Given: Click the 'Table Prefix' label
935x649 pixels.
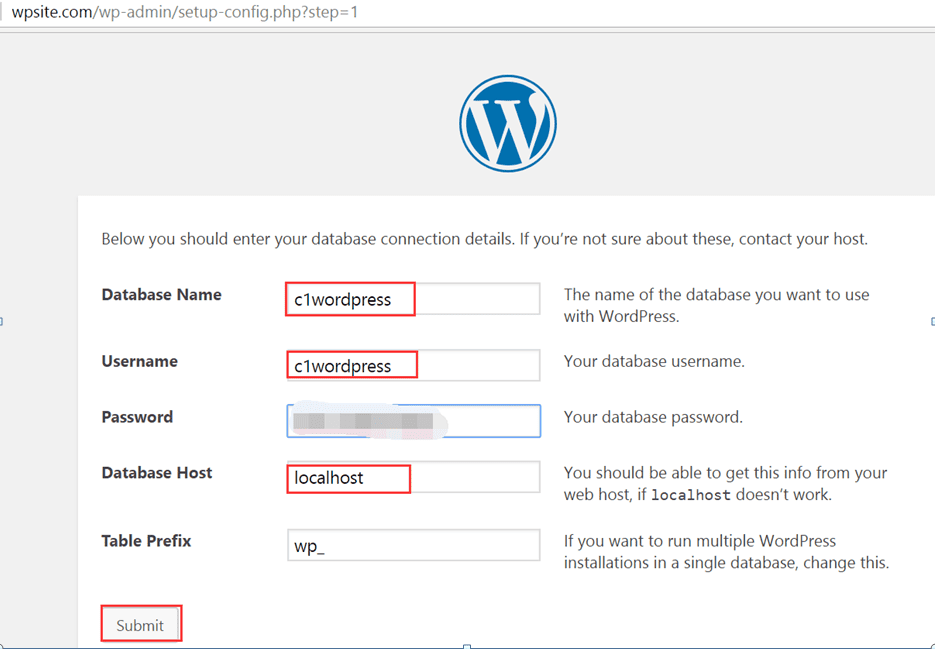Looking at the screenshot, I should 146,541.
